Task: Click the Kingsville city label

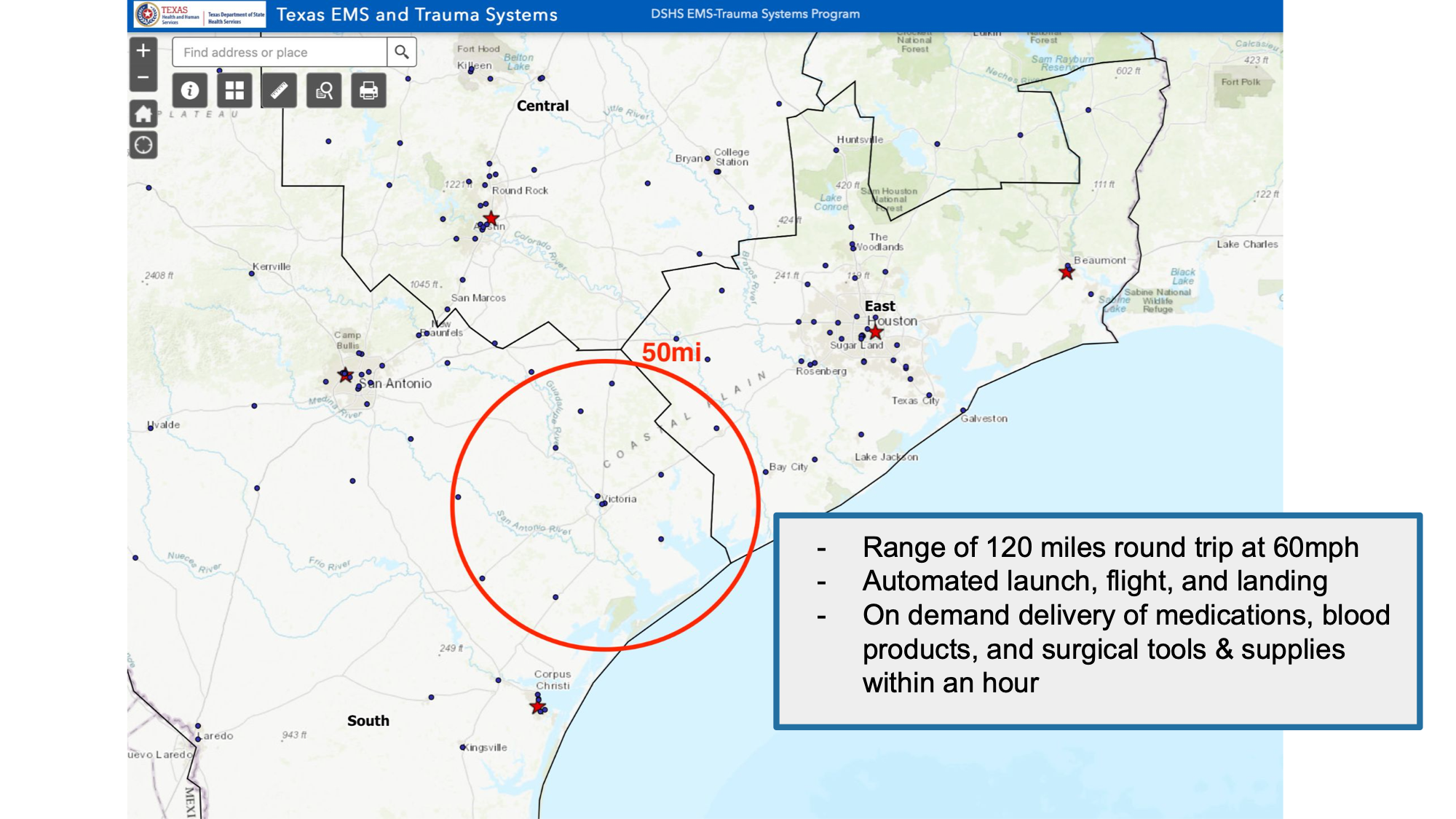Action: pyautogui.click(x=487, y=748)
